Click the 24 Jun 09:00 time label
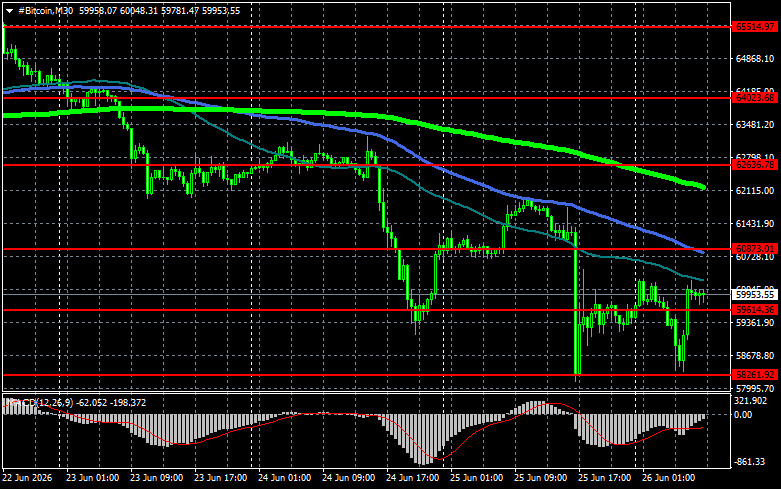This screenshot has height=489, width=781. click(348, 478)
